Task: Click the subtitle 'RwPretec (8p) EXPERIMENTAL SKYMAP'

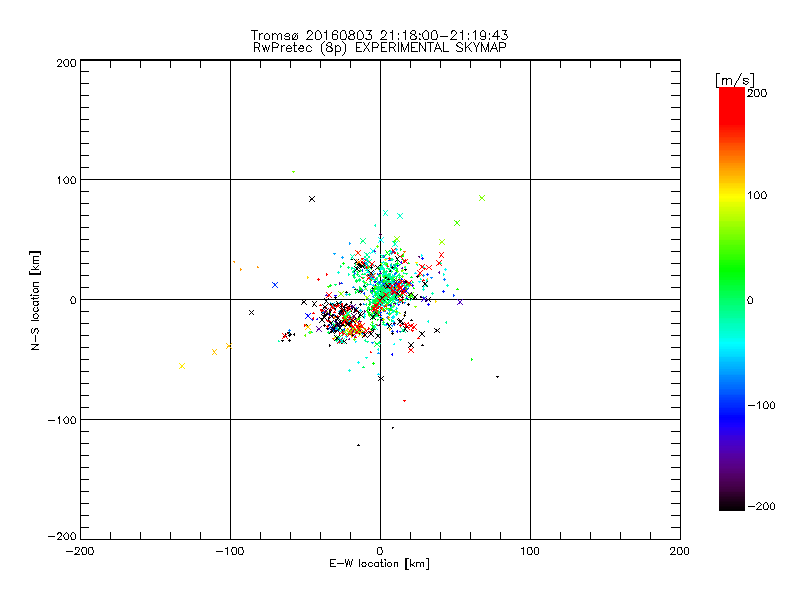Action: pyautogui.click(x=379, y=48)
